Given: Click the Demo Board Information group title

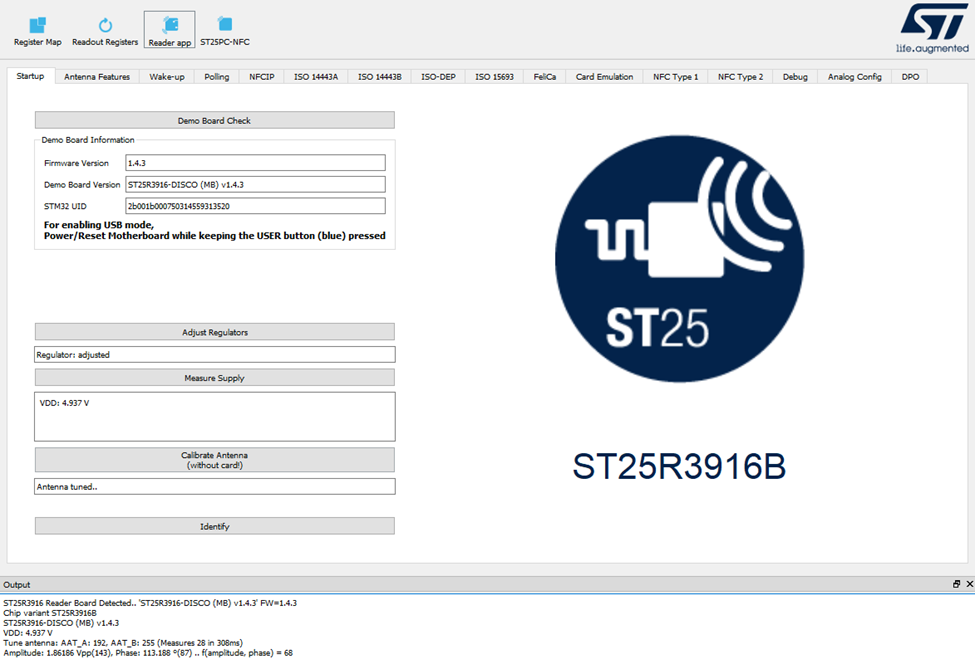Looking at the screenshot, I should (88, 140).
